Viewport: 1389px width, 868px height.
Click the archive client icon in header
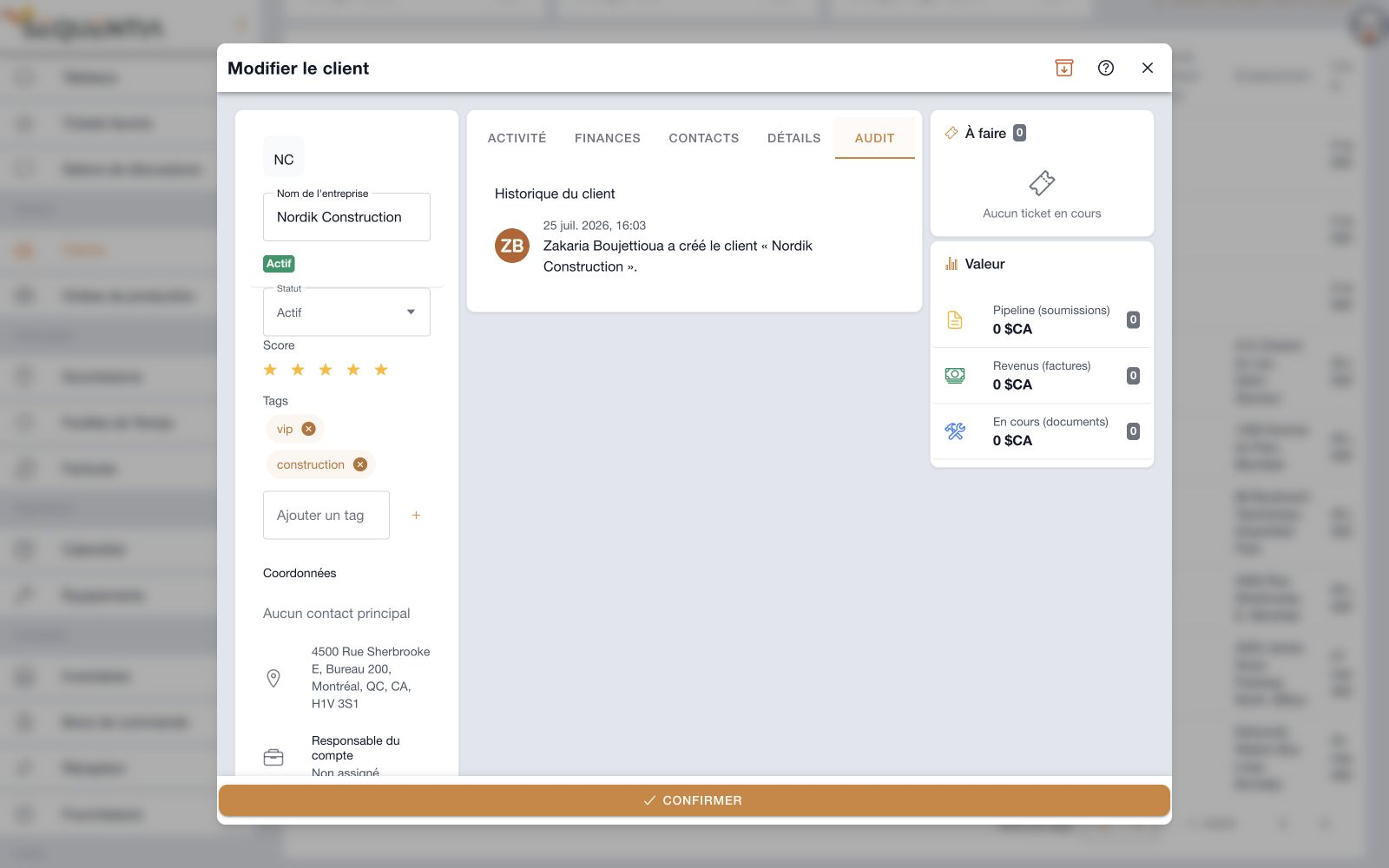1063,68
